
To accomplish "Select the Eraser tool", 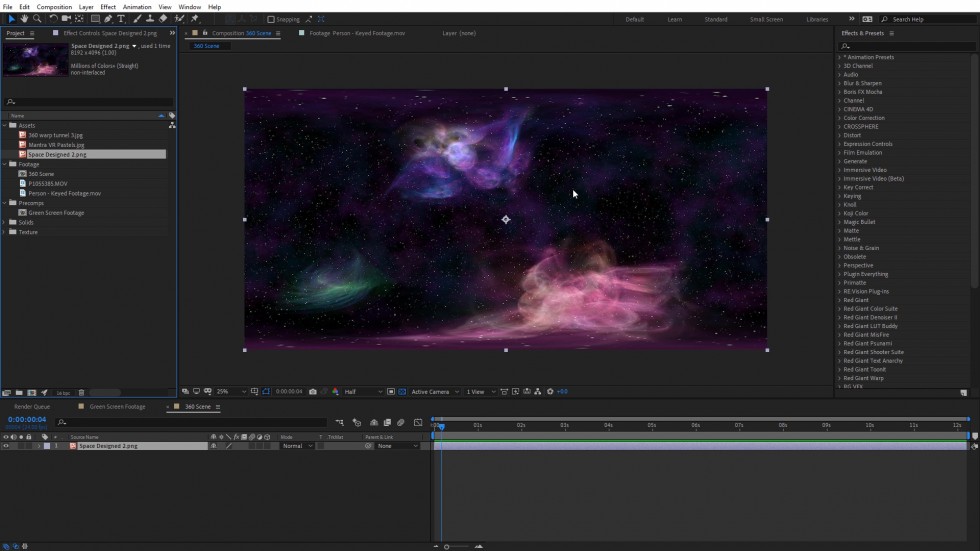I will point(163,18).
